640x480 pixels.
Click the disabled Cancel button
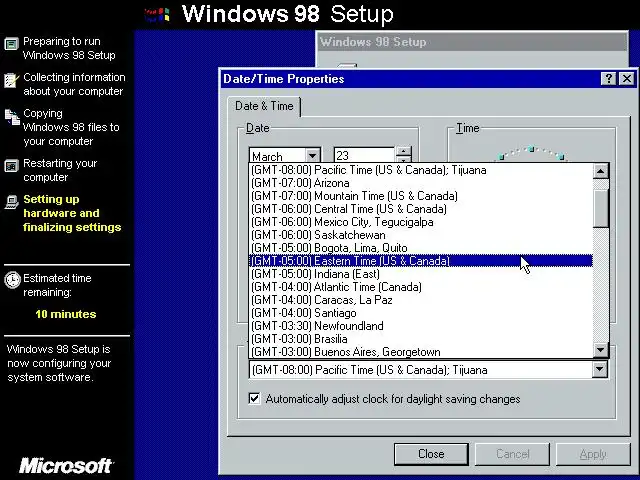pyautogui.click(x=512, y=454)
